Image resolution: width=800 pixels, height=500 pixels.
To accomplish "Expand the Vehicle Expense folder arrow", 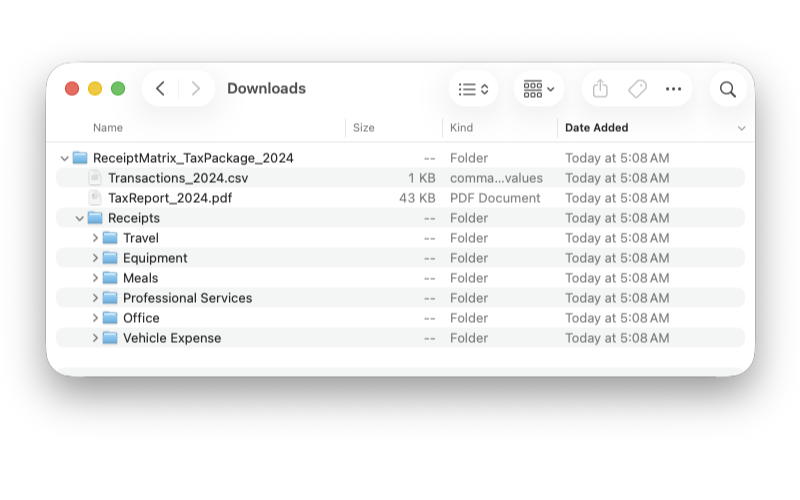I will [95, 338].
